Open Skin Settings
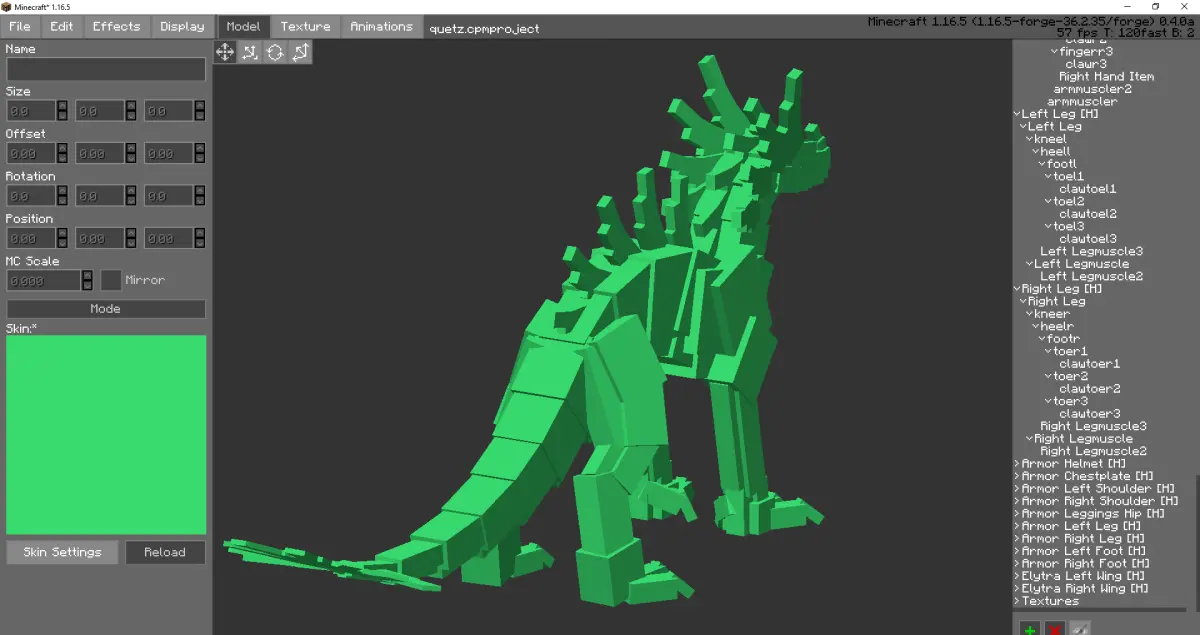Screen dimensions: 1200x635 tap(62, 552)
